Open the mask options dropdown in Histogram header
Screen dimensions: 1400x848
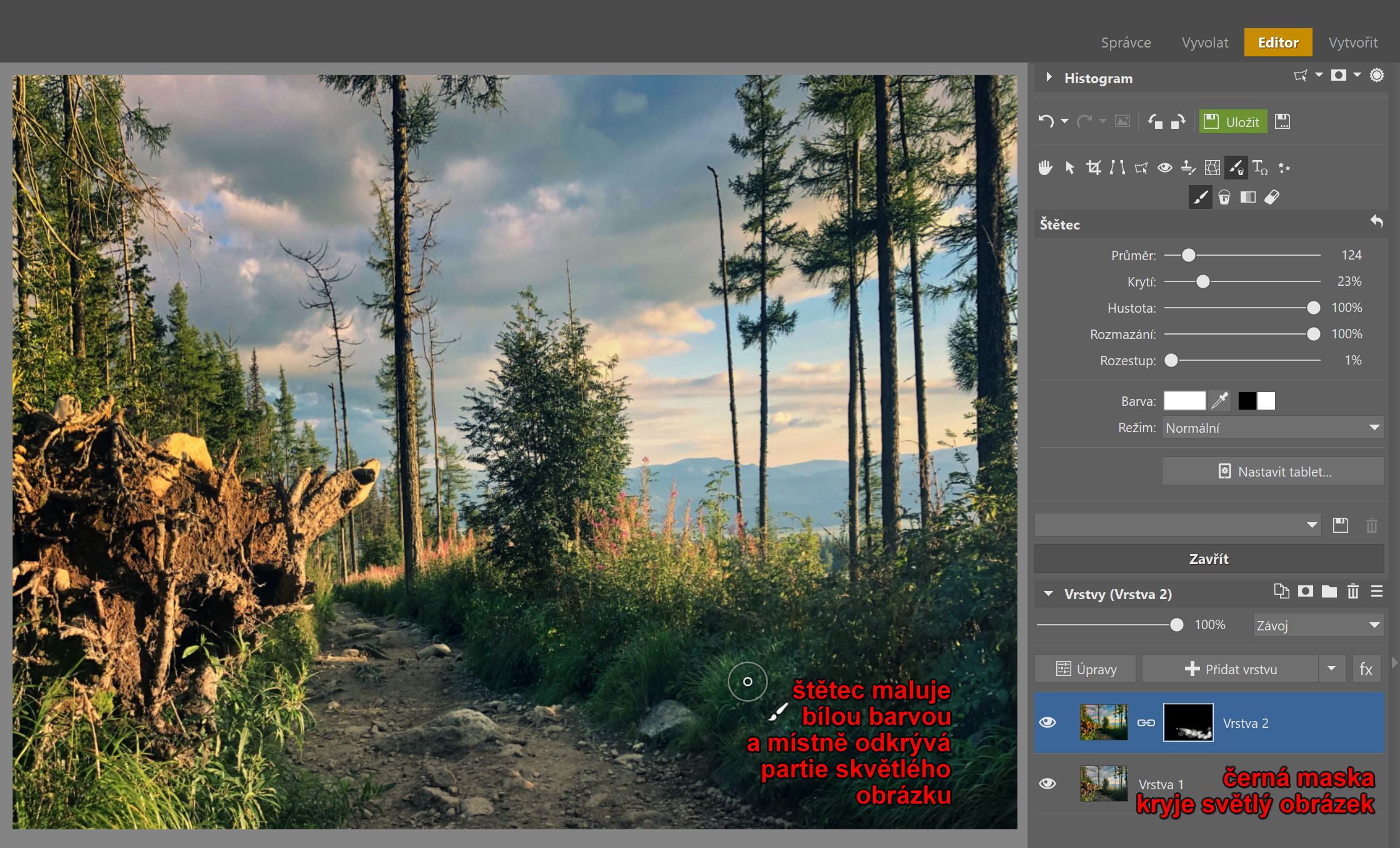pos(1357,75)
